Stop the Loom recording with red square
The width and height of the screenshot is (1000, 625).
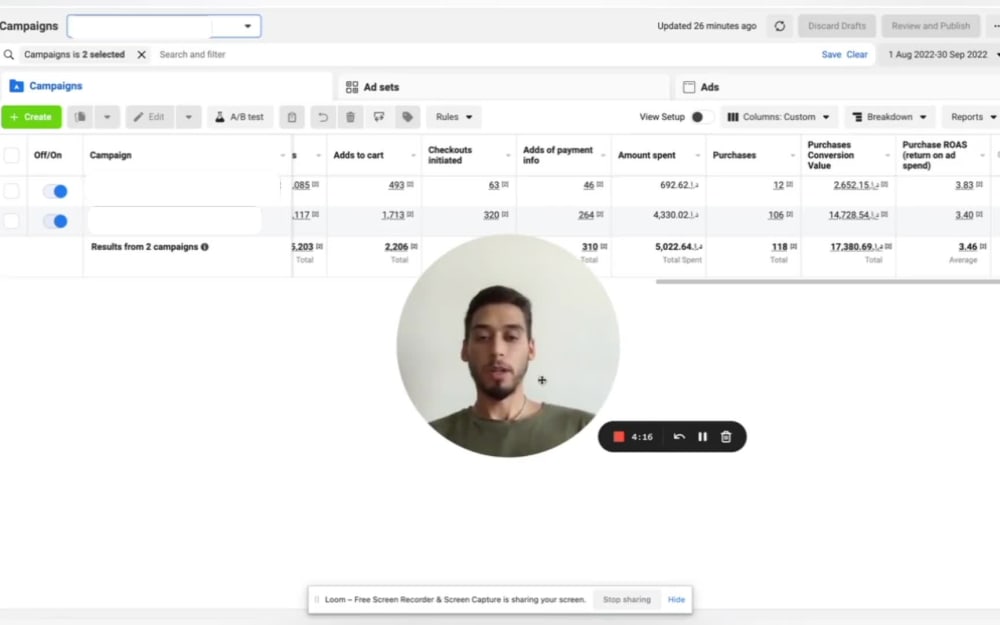pyautogui.click(x=618, y=437)
